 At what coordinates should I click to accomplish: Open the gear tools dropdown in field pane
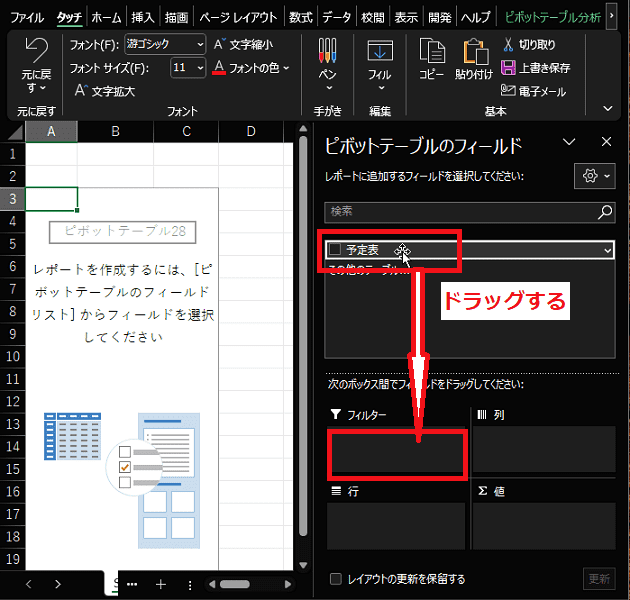coord(594,176)
